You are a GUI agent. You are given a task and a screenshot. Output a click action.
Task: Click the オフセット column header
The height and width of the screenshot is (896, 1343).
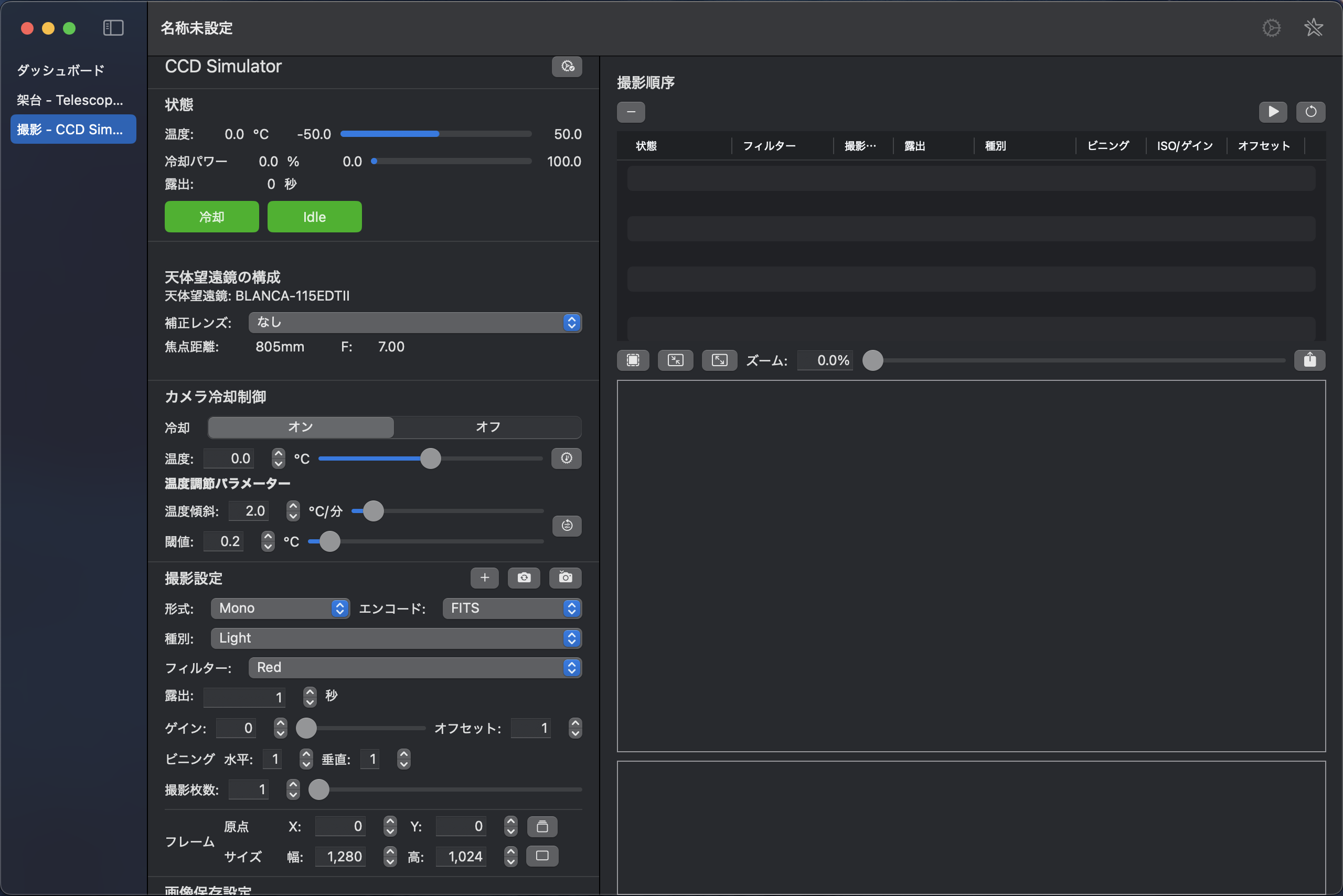click(1264, 146)
